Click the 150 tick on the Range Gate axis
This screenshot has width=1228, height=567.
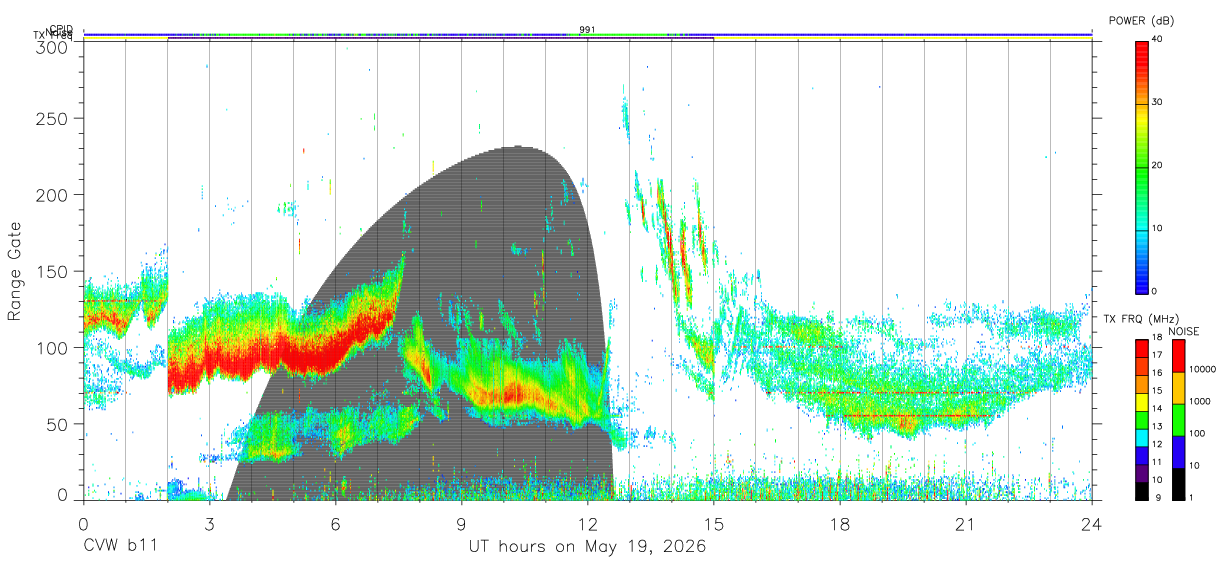click(52, 271)
